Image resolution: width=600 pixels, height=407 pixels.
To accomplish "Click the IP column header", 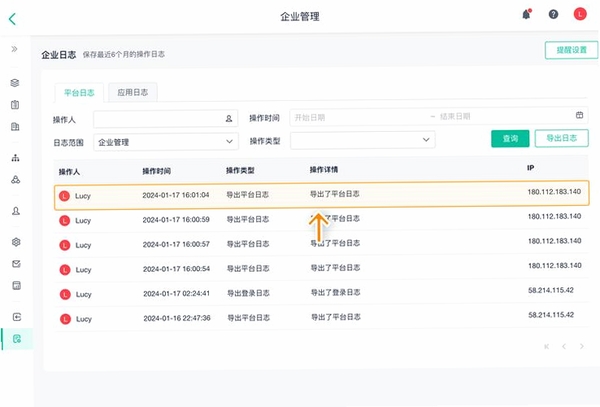I will (530, 168).
